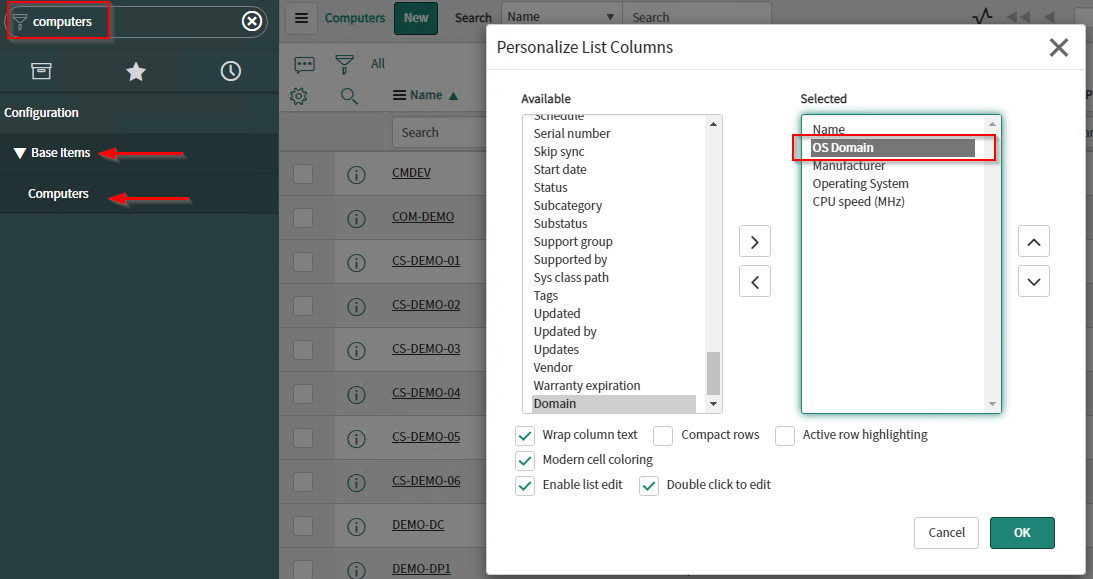Focus the navigator filter field

pyautogui.click(x=136, y=22)
